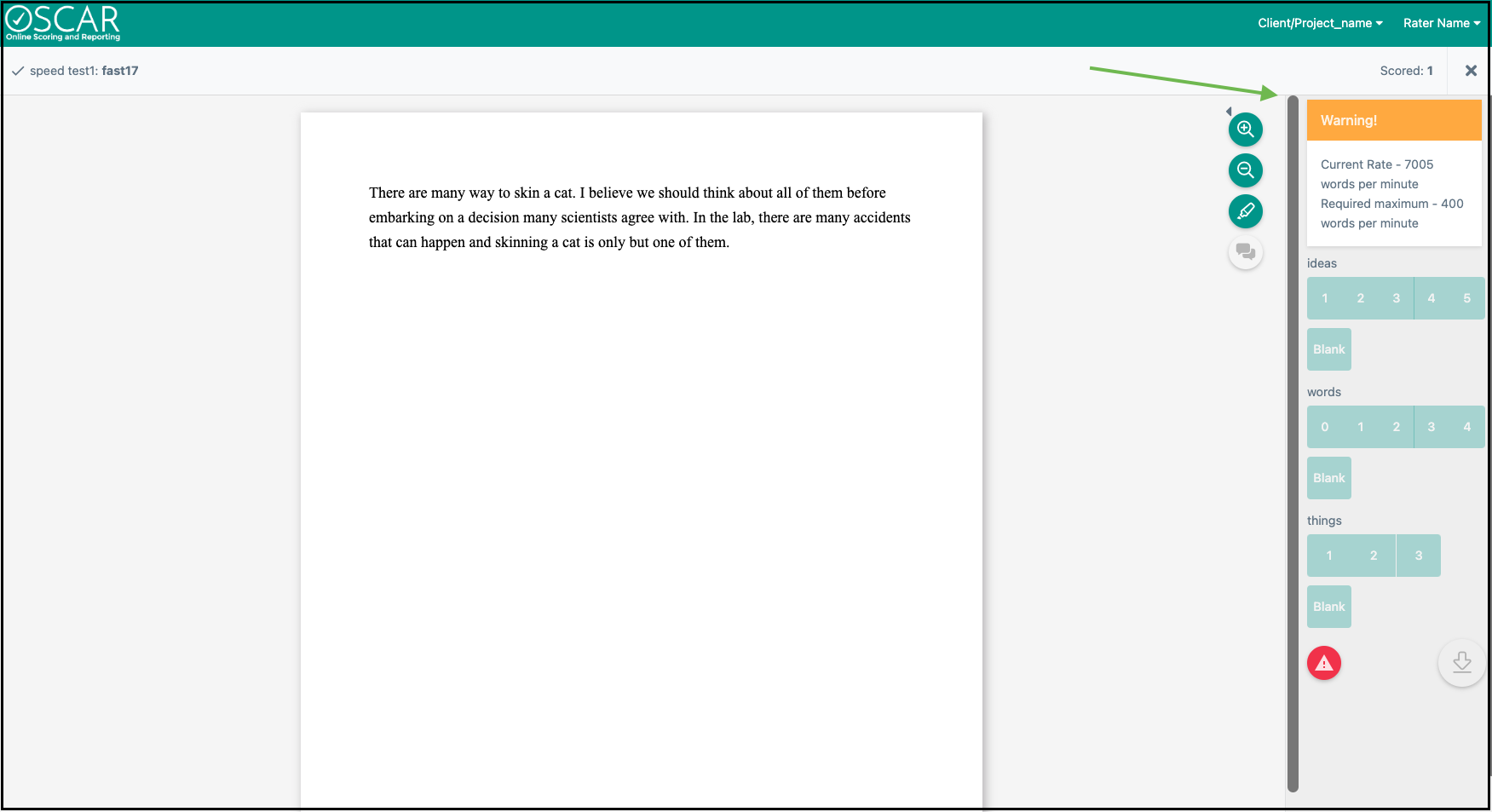Mark ideas as Blank
The image size is (1492, 812).
coord(1328,349)
